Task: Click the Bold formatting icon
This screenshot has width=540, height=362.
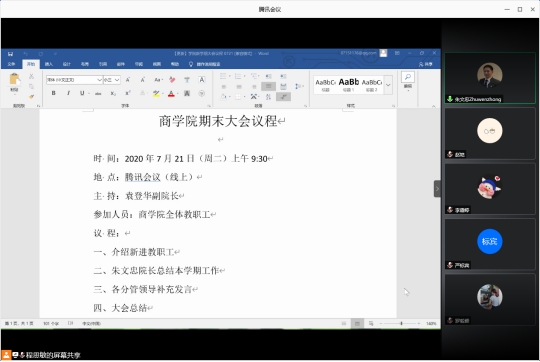Action: [x=53, y=93]
